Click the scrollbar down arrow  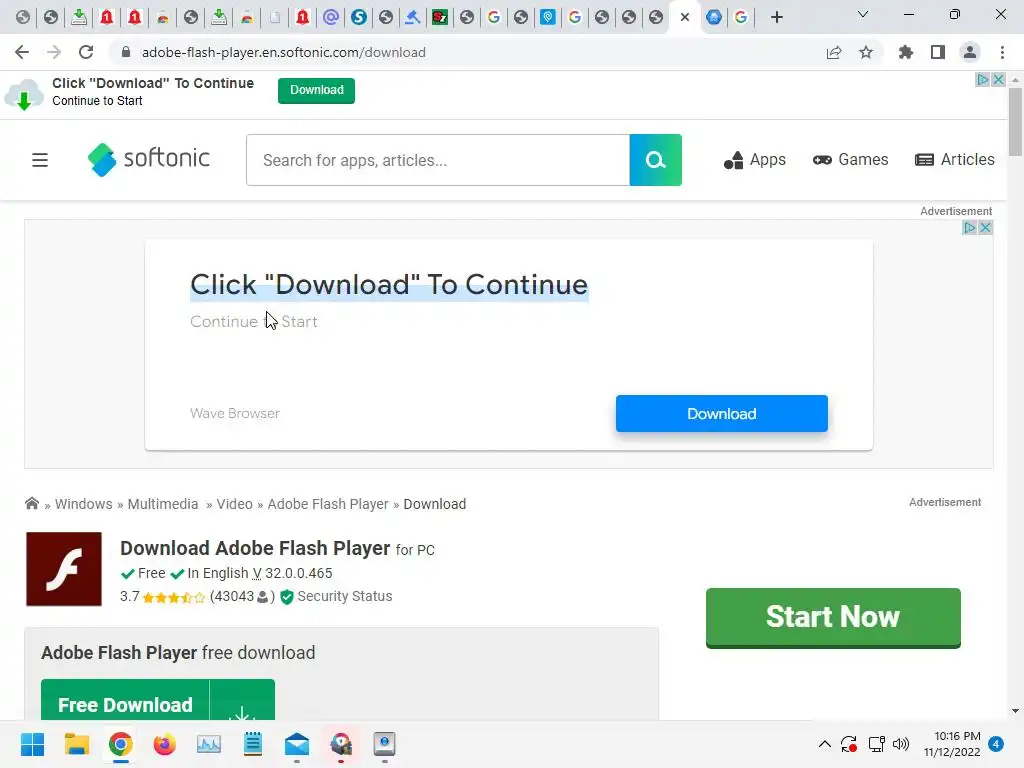1015,711
